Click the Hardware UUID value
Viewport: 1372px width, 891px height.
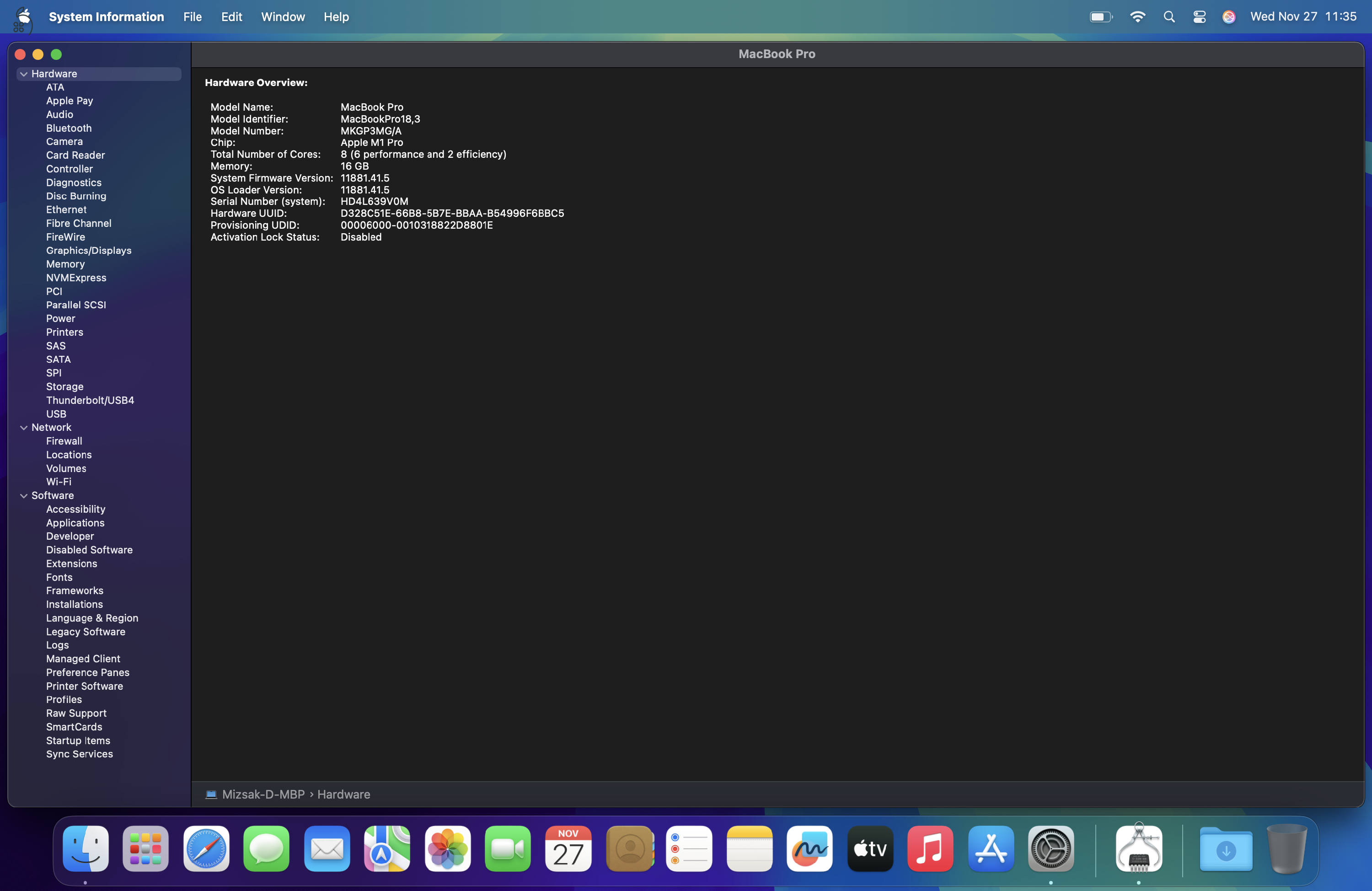[x=452, y=214]
